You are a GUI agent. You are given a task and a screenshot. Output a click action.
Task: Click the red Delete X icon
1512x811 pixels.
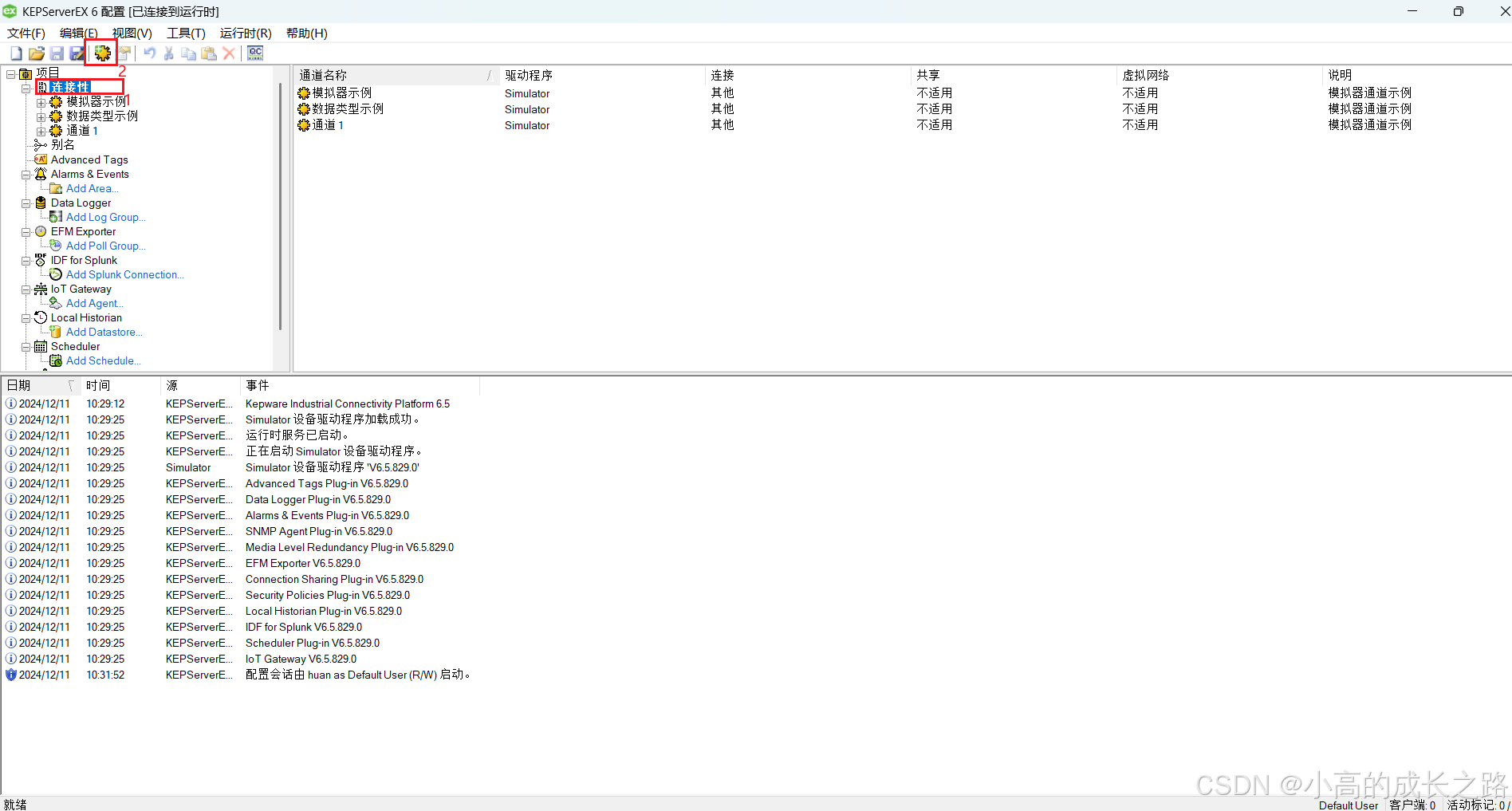point(229,53)
